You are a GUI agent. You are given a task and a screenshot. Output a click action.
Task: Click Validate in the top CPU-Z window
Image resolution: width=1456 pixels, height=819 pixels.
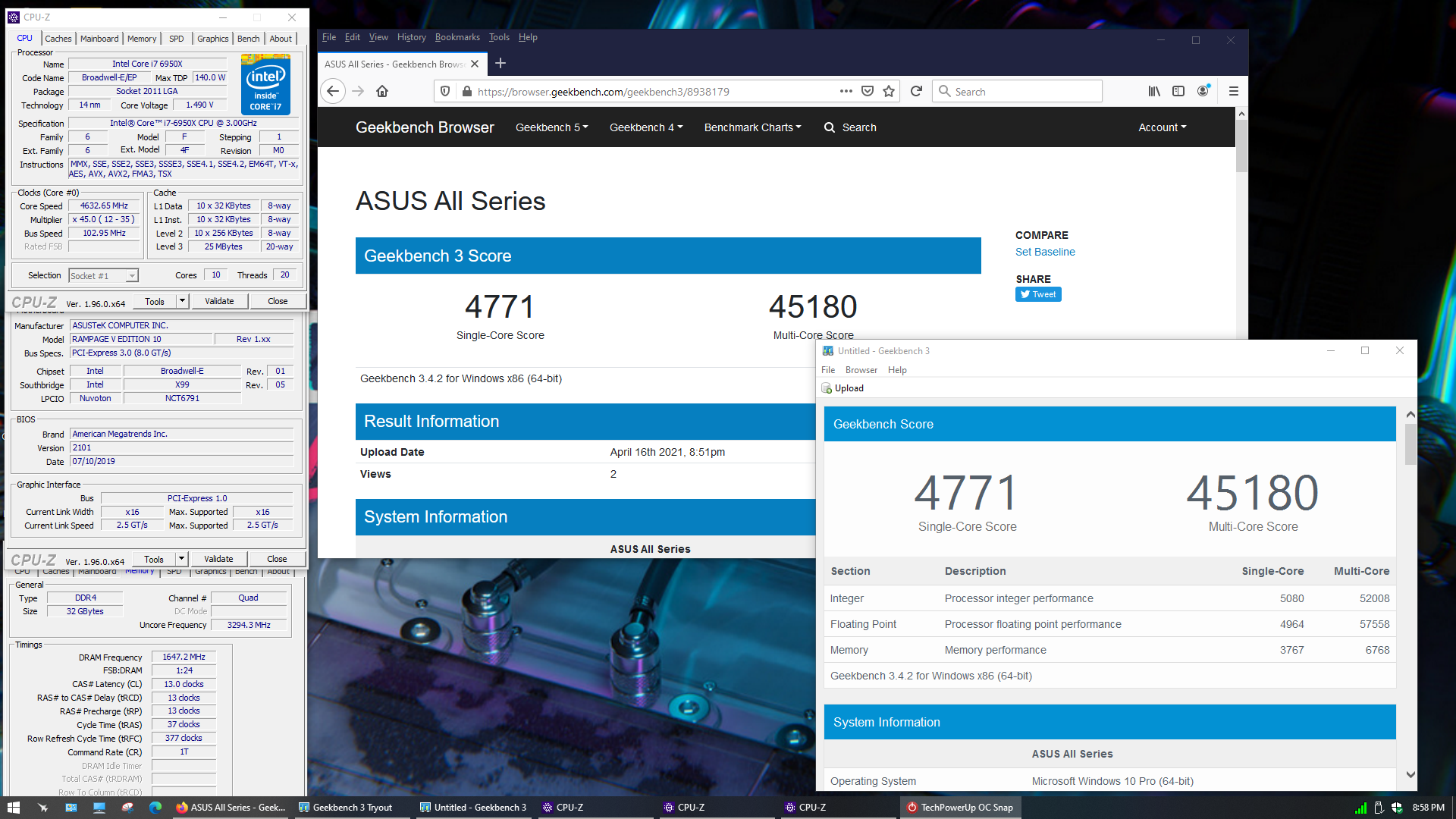219,301
